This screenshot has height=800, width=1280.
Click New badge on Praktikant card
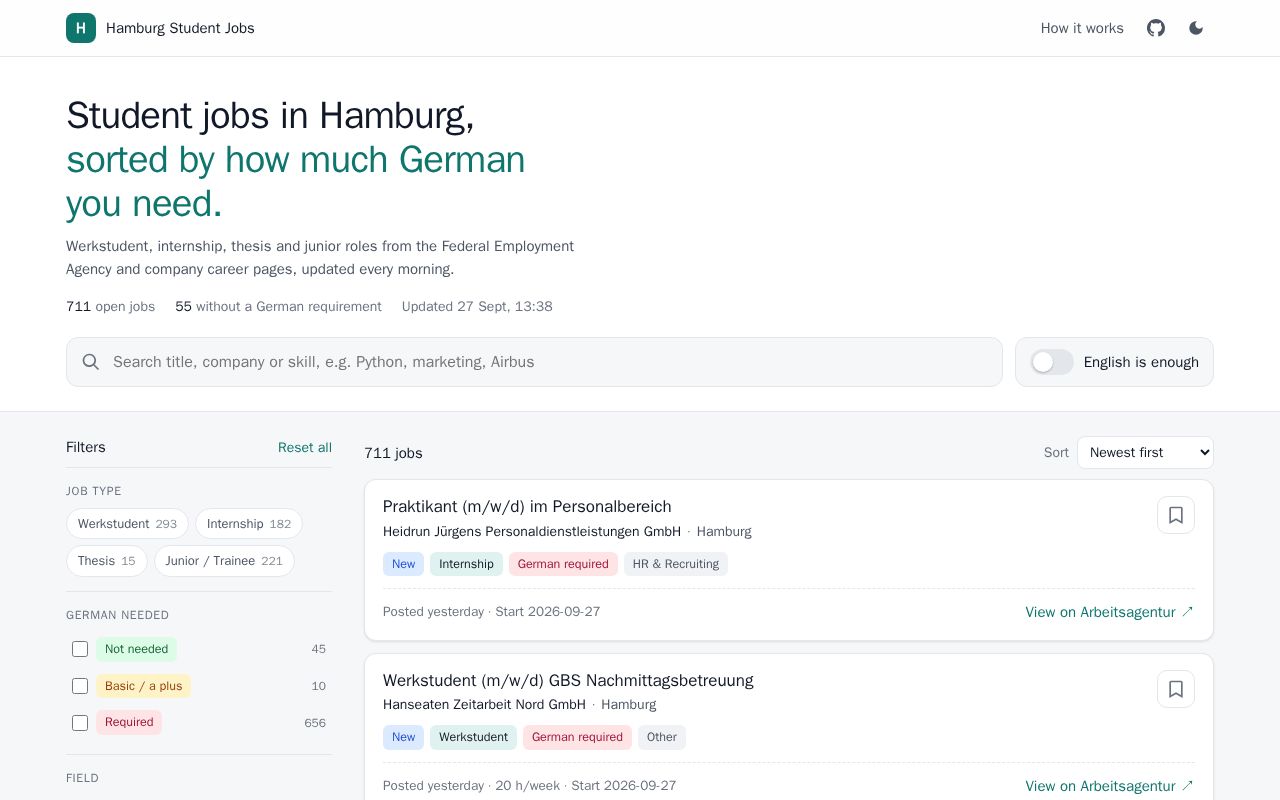pos(404,564)
